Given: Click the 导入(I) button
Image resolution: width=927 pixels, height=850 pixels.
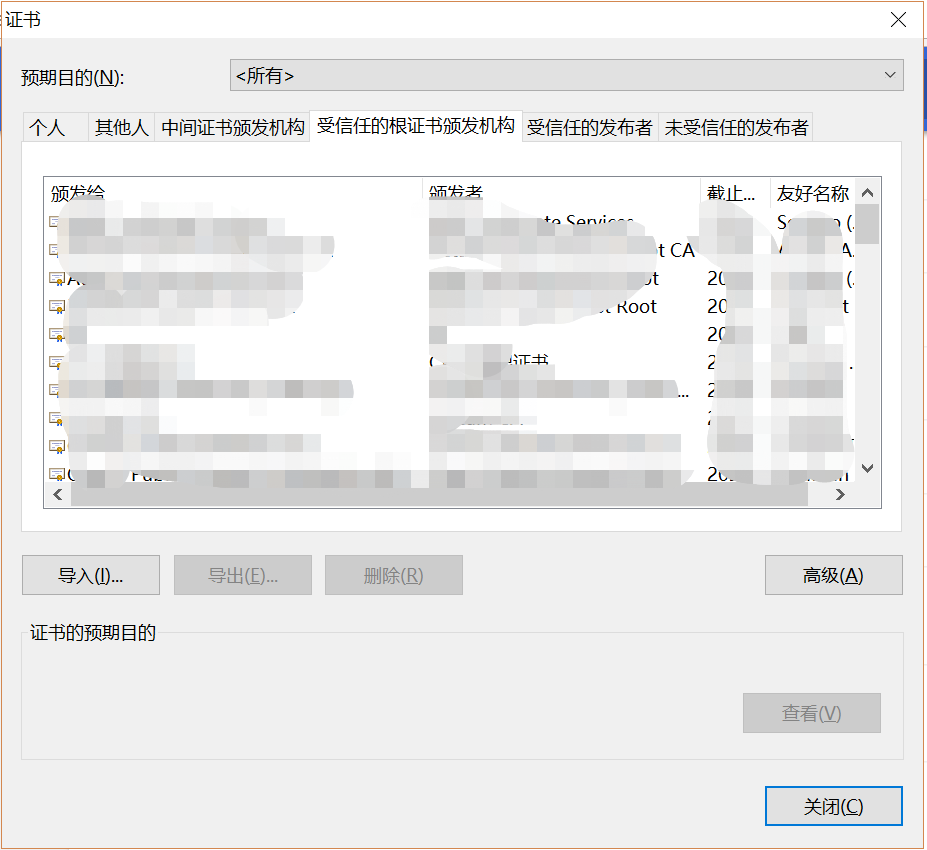Looking at the screenshot, I should pyautogui.click(x=91, y=574).
